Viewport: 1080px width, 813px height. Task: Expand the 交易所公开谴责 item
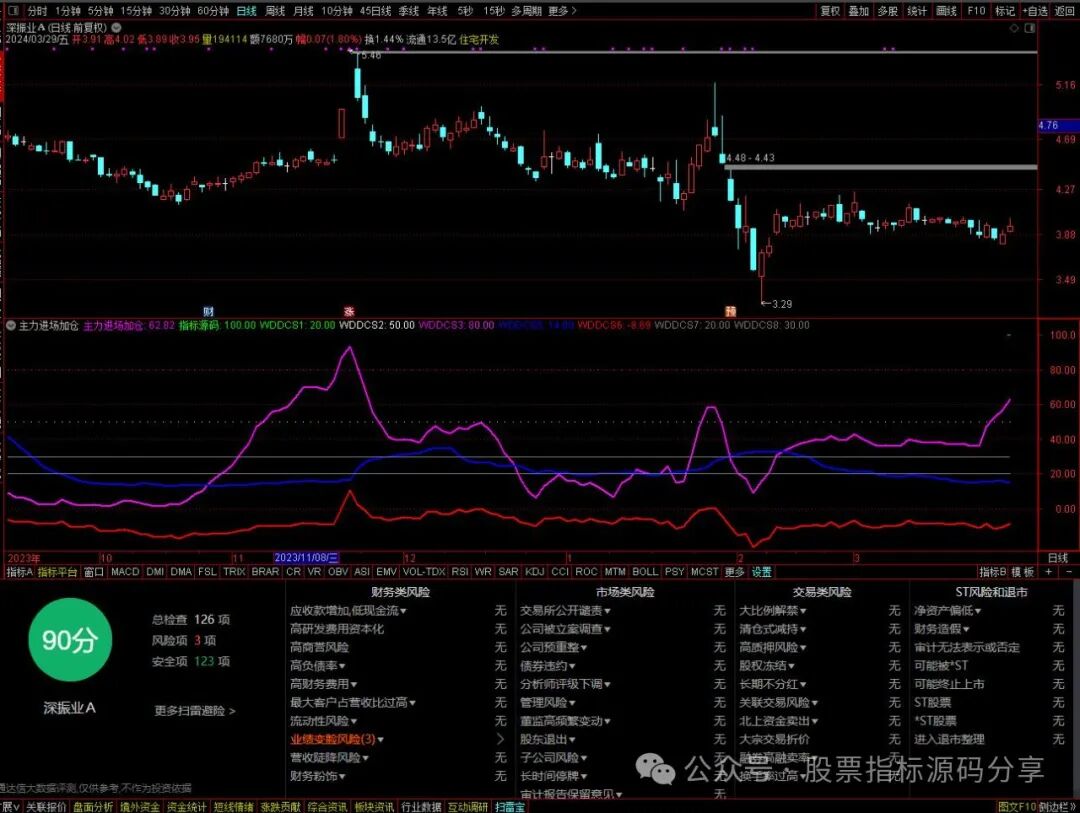[x=565, y=610]
